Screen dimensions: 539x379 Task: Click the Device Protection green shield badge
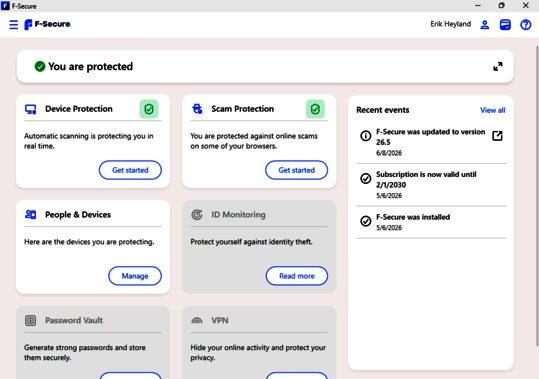pos(149,109)
